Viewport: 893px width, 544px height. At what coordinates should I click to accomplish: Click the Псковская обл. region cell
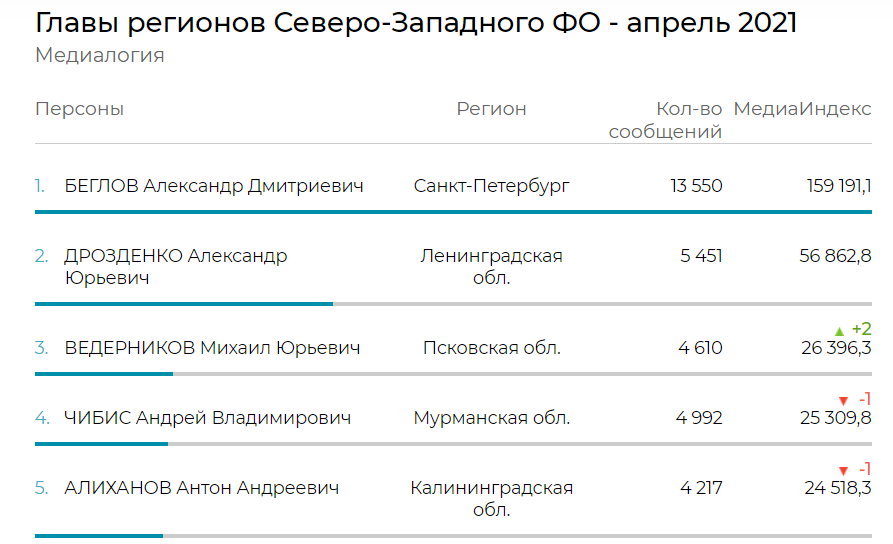[x=491, y=347]
